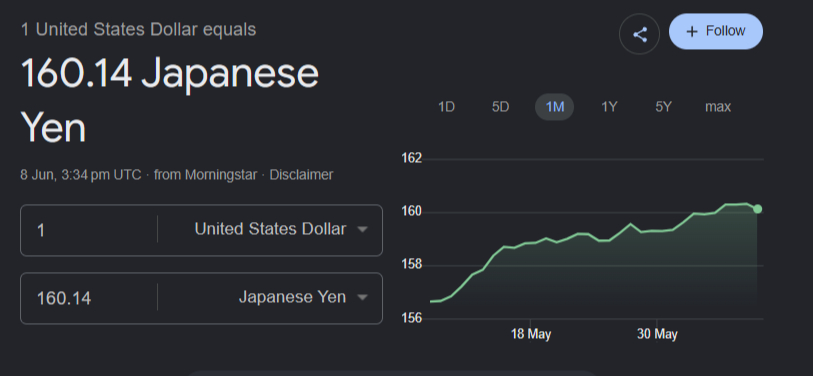This screenshot has height=376, width=813.
Task: Click the 162 axis value
Action: [x=412, y=158]
